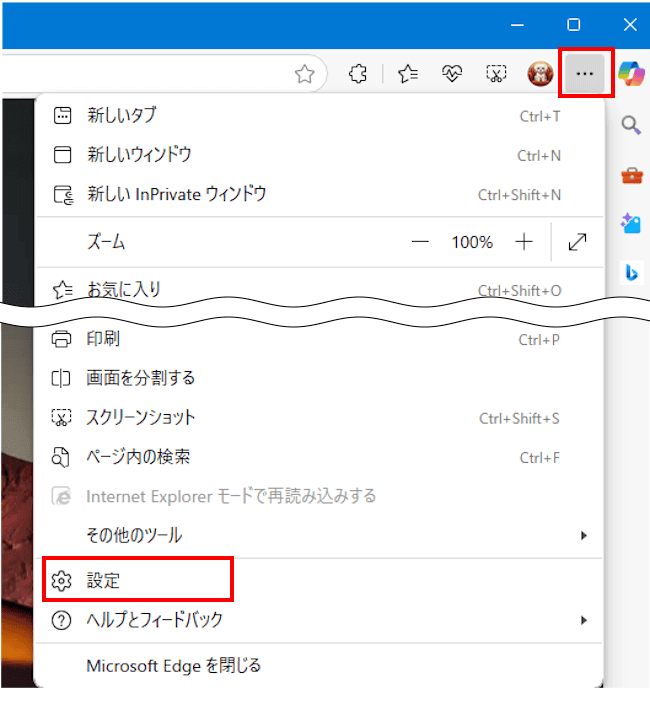The image size is (650, 705).
Task: Click the Ctrl+T shortcut label
Action: click(x=540, y=116)
